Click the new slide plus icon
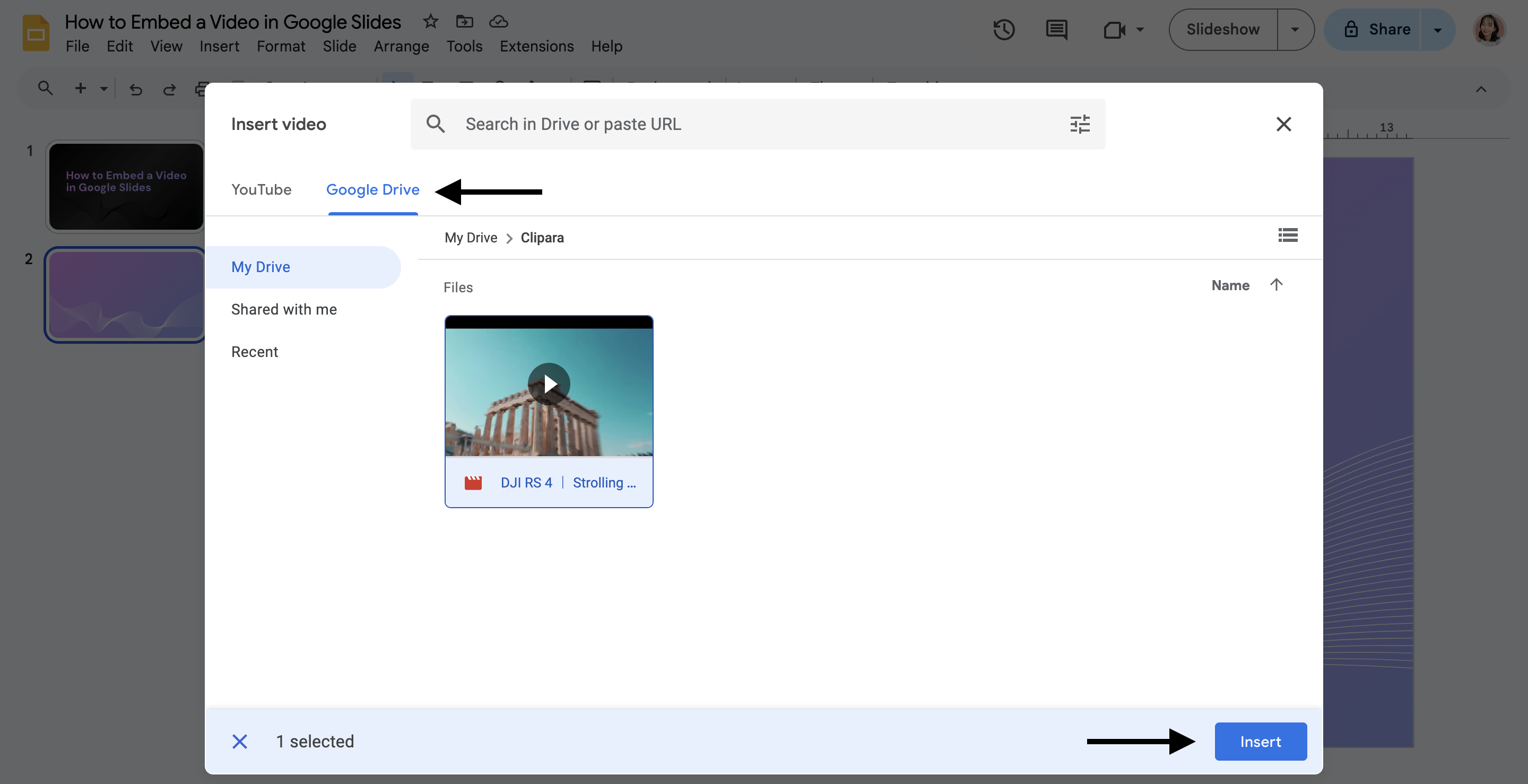The height and width of the screenshot is (784, 1528). pyautogui.click(x=80, y=89)
